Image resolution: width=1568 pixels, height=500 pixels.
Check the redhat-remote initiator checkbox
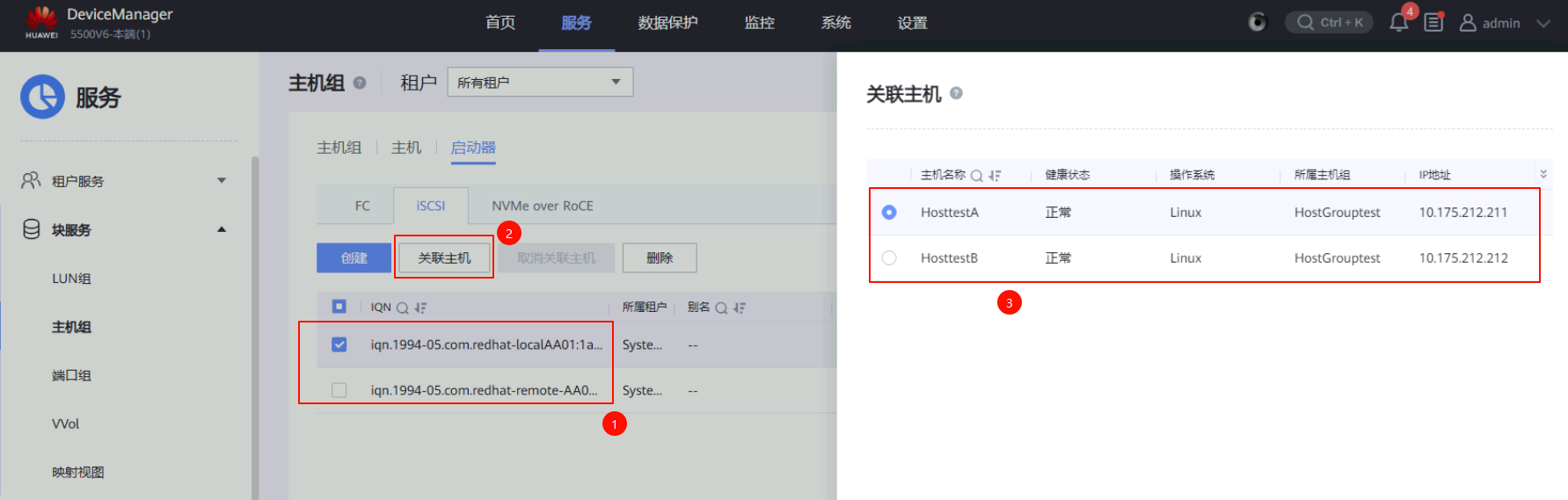(339, 390)
